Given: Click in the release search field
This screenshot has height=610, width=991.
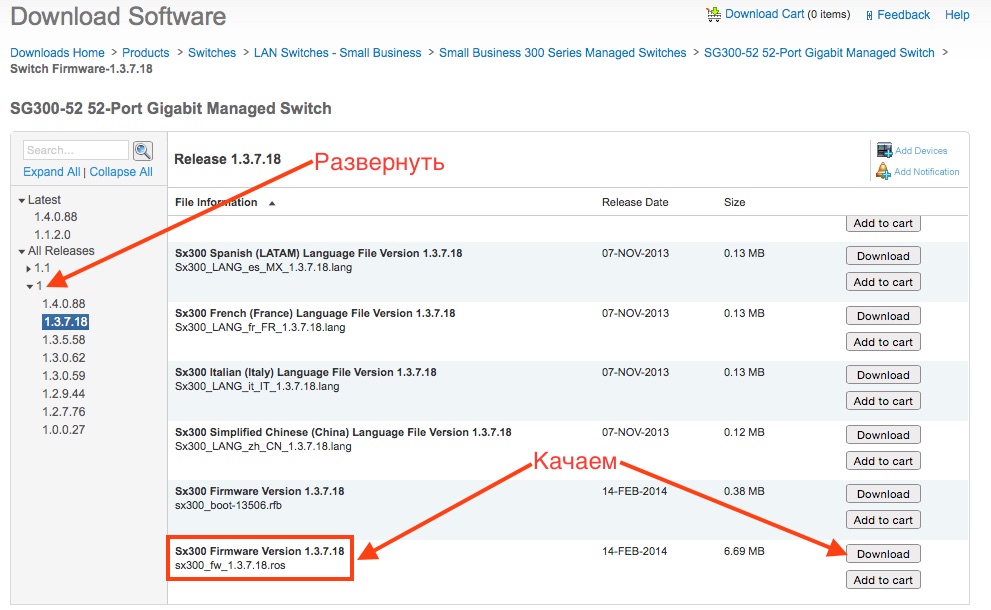Looking at the screenshot, I should point(76,150).
